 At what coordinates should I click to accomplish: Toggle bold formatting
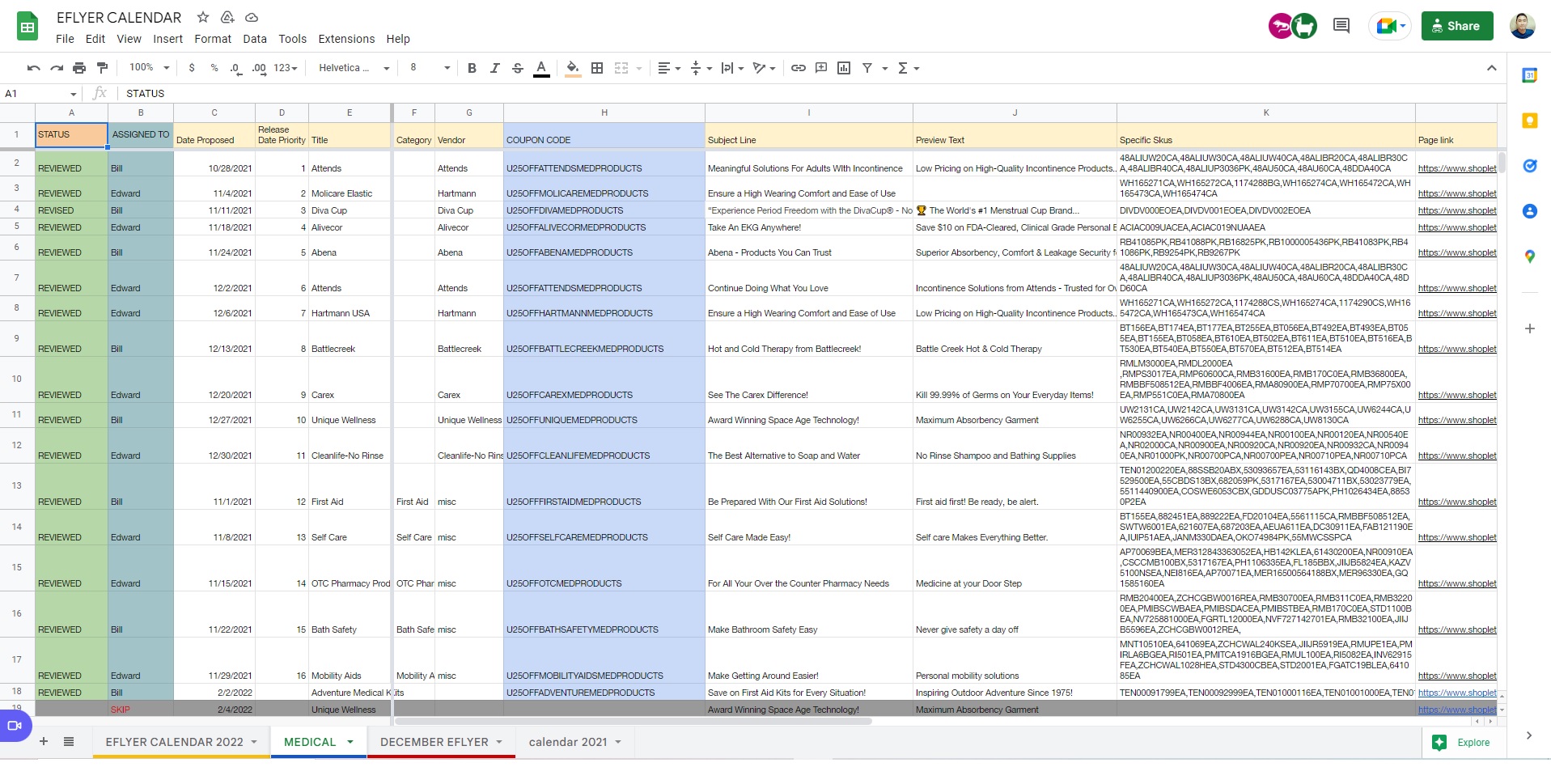click(472, 68)
